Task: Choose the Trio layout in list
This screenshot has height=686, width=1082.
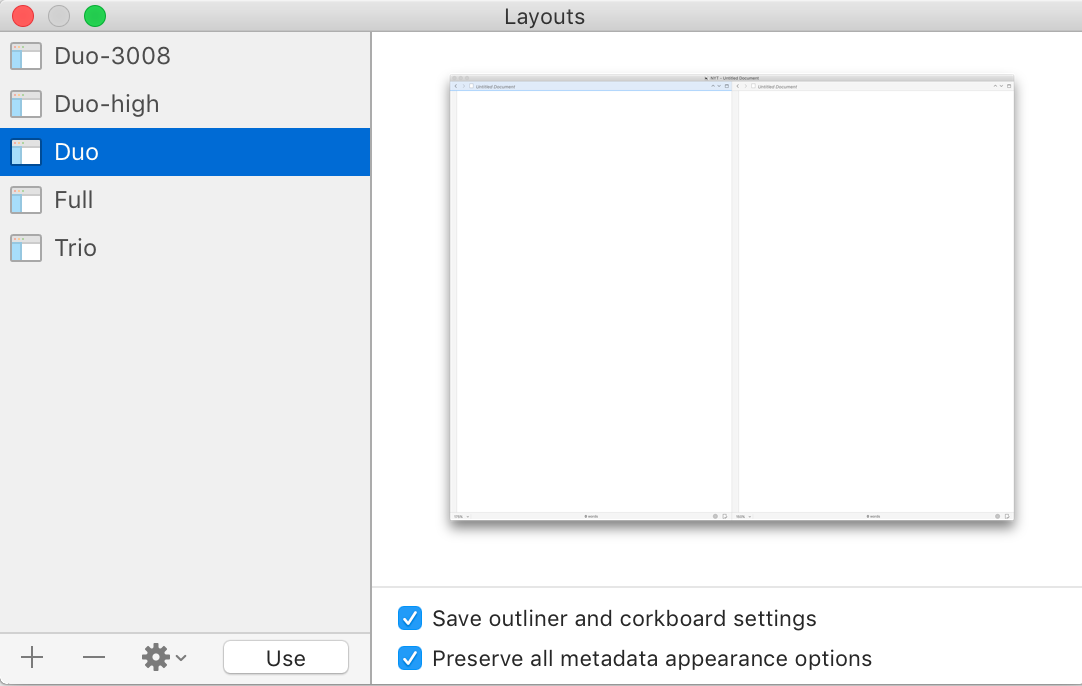Action: 185,248
